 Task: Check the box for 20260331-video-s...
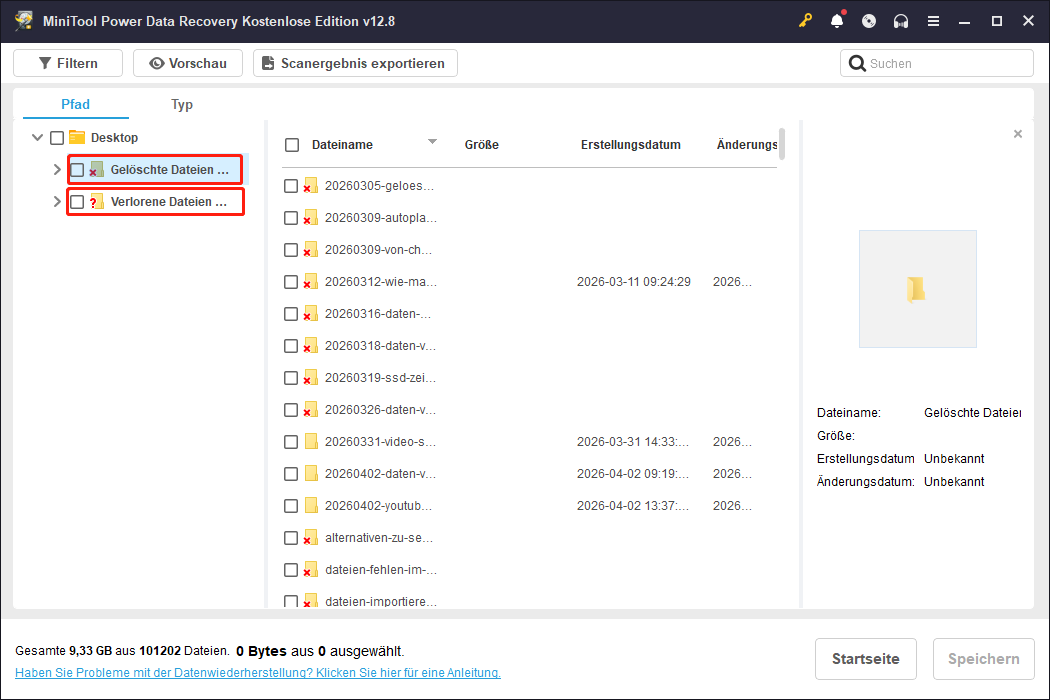click(x=291, y=442)
